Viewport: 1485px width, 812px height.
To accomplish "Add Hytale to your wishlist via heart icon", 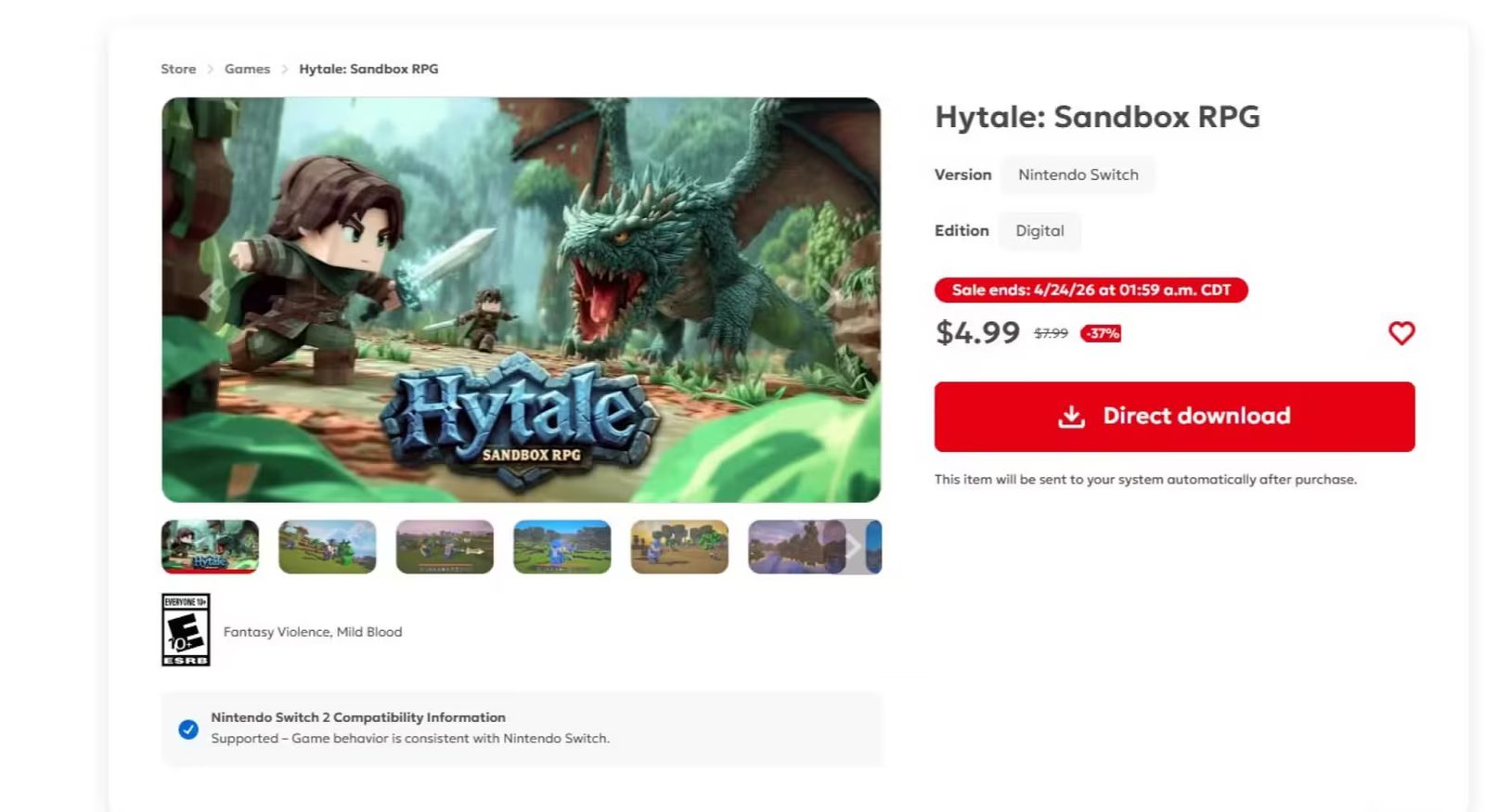I will (x=1401, y=333).
